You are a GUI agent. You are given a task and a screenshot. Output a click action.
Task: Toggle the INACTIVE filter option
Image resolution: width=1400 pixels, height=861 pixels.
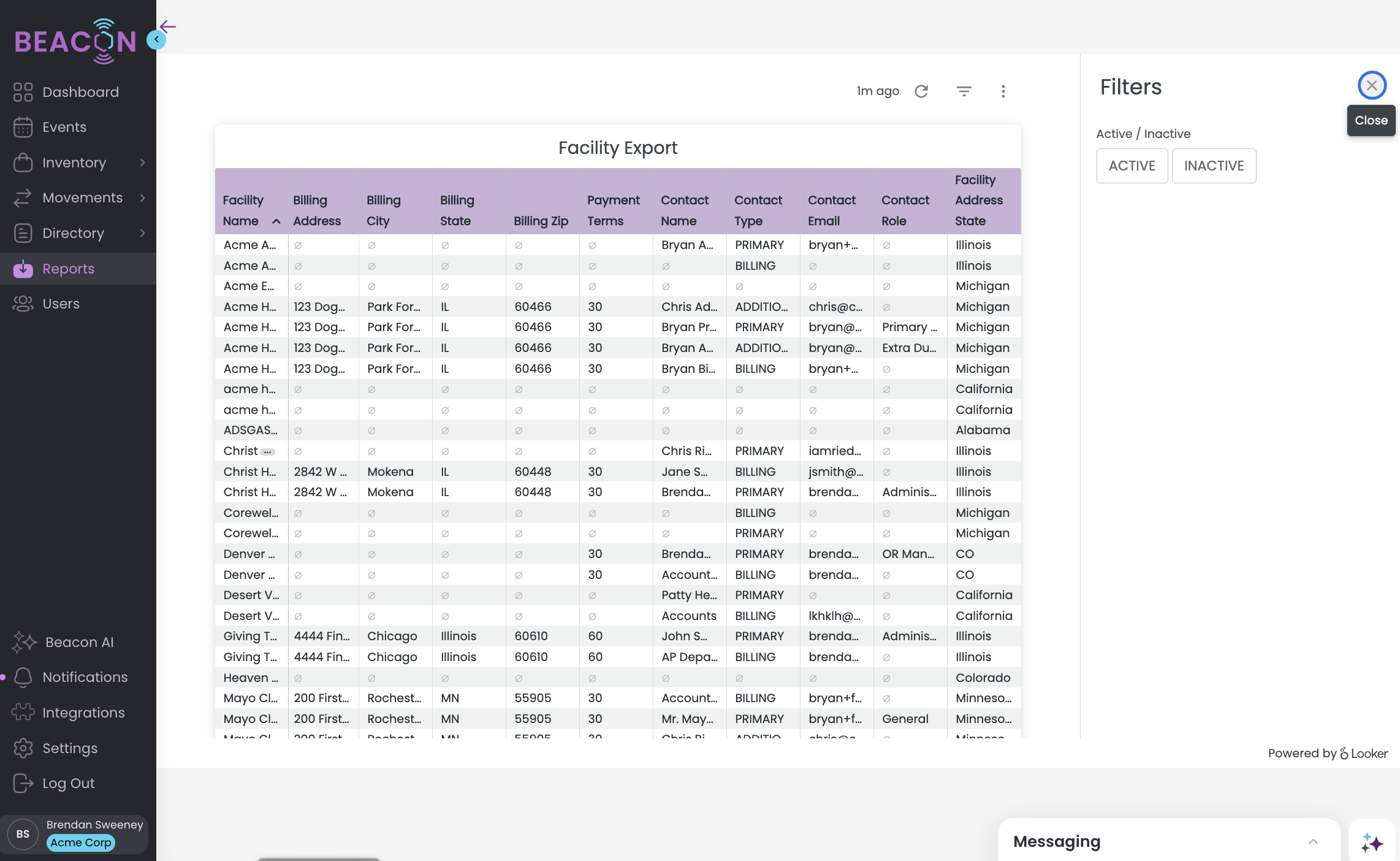(1213, 166)
